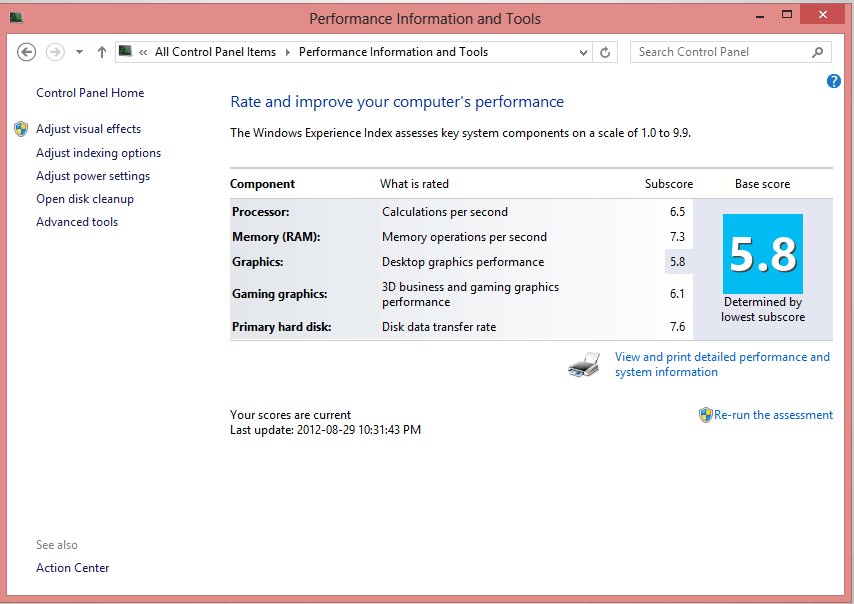Click the magnifier icon in search box
The width and height of the screenshot is (854, 604).
click(x=817, y=52)
